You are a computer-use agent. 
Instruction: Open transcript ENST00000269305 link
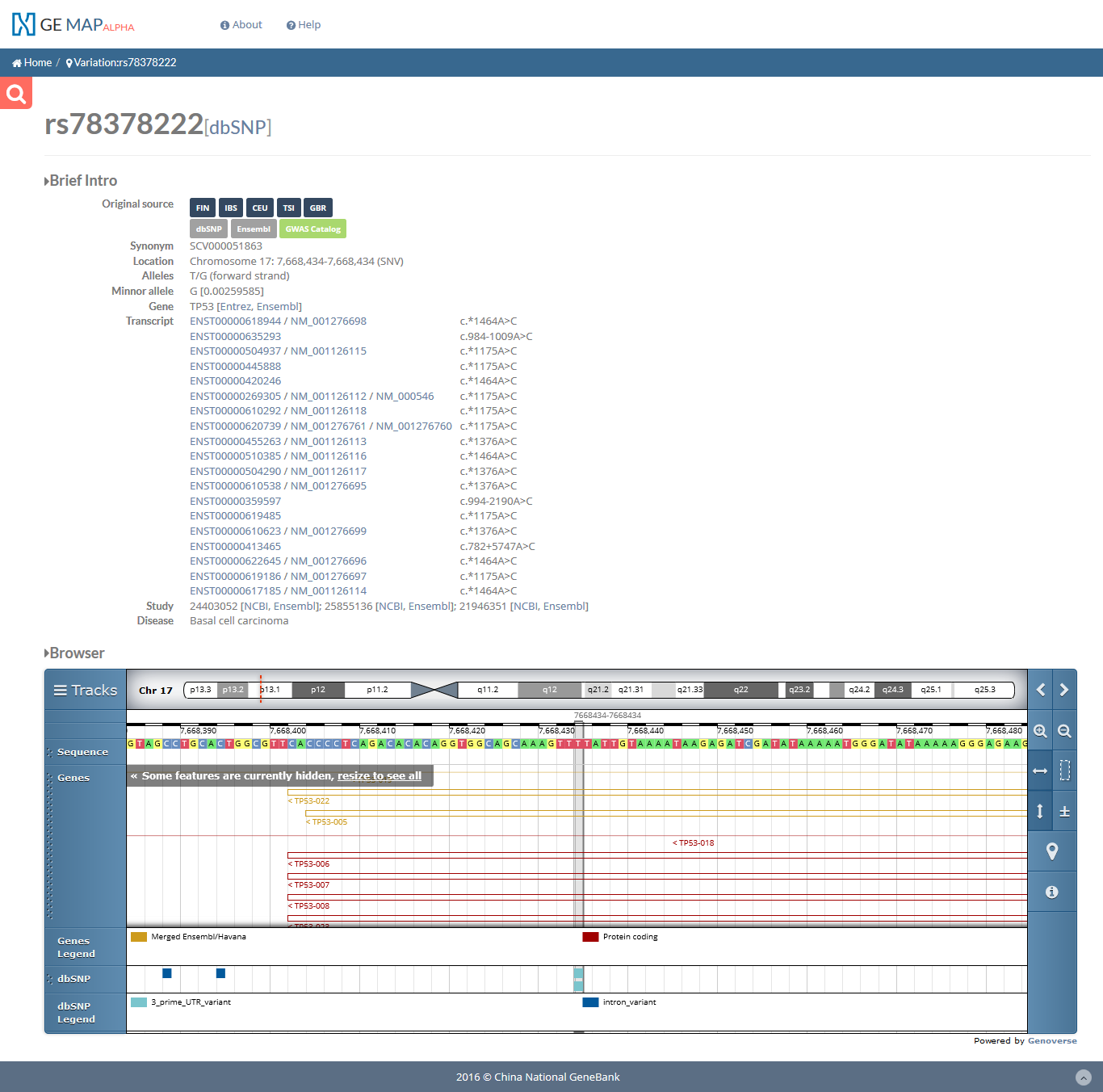point(236,397)
